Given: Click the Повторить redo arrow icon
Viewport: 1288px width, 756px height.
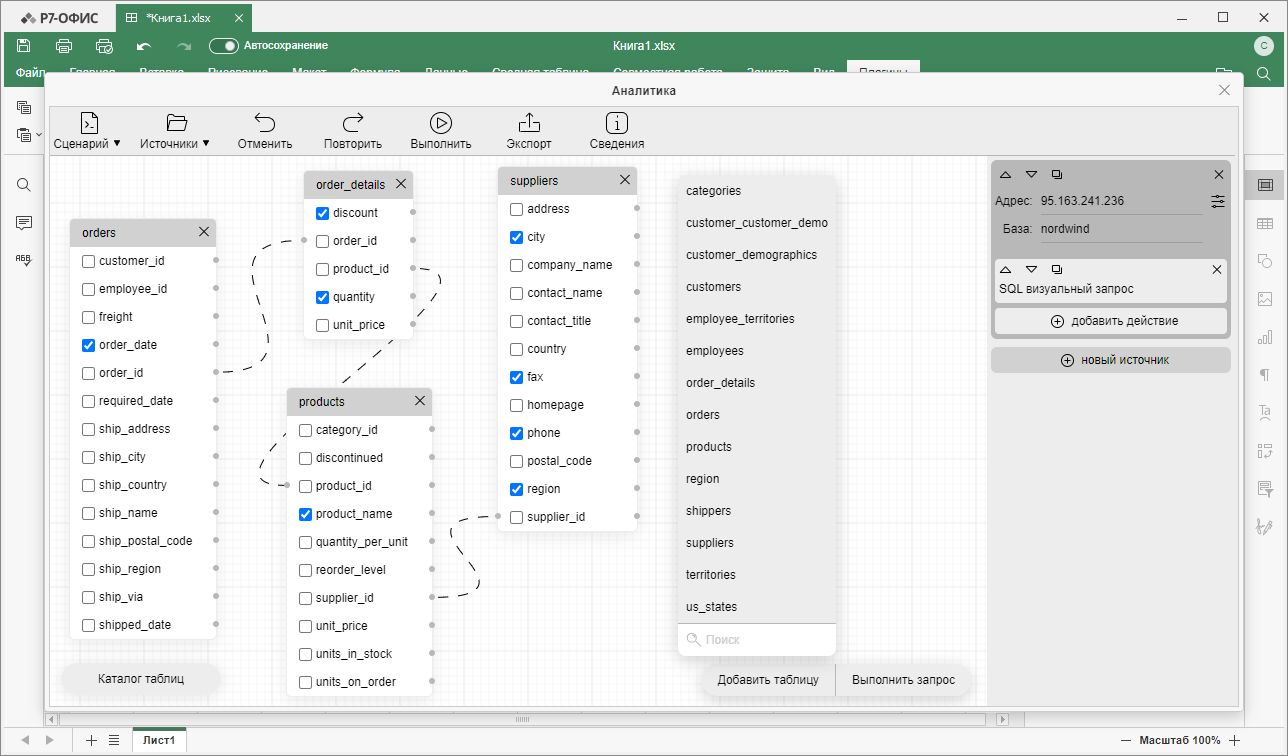Looking at the screenshot, I should 353,123.
